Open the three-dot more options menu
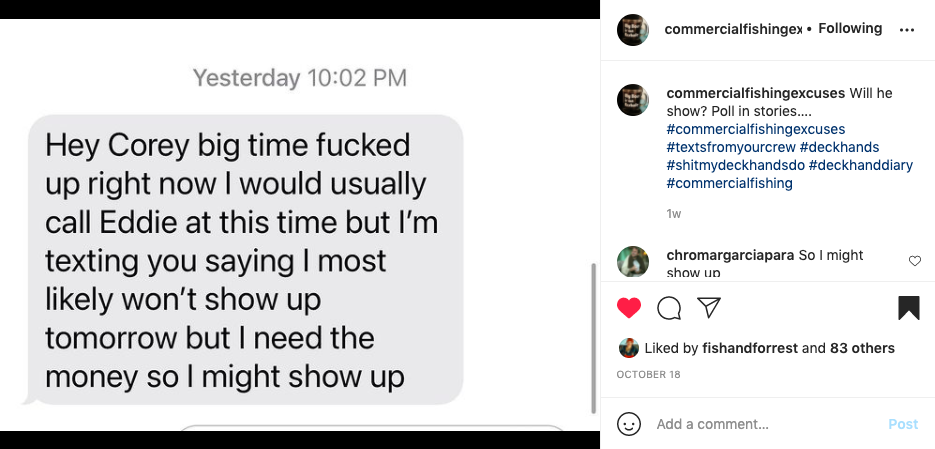 click(x=907, y=30)
